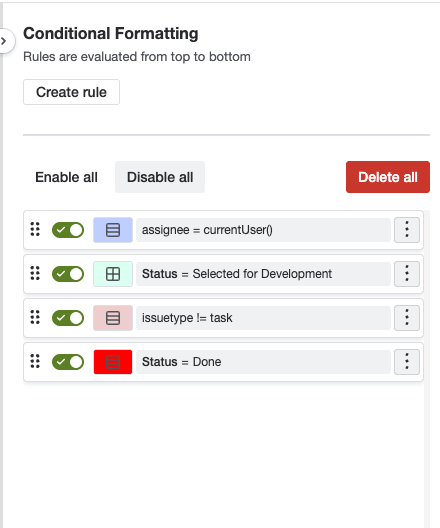Click the Create rule button
The image size is (440, 528).
click(71, 92)
